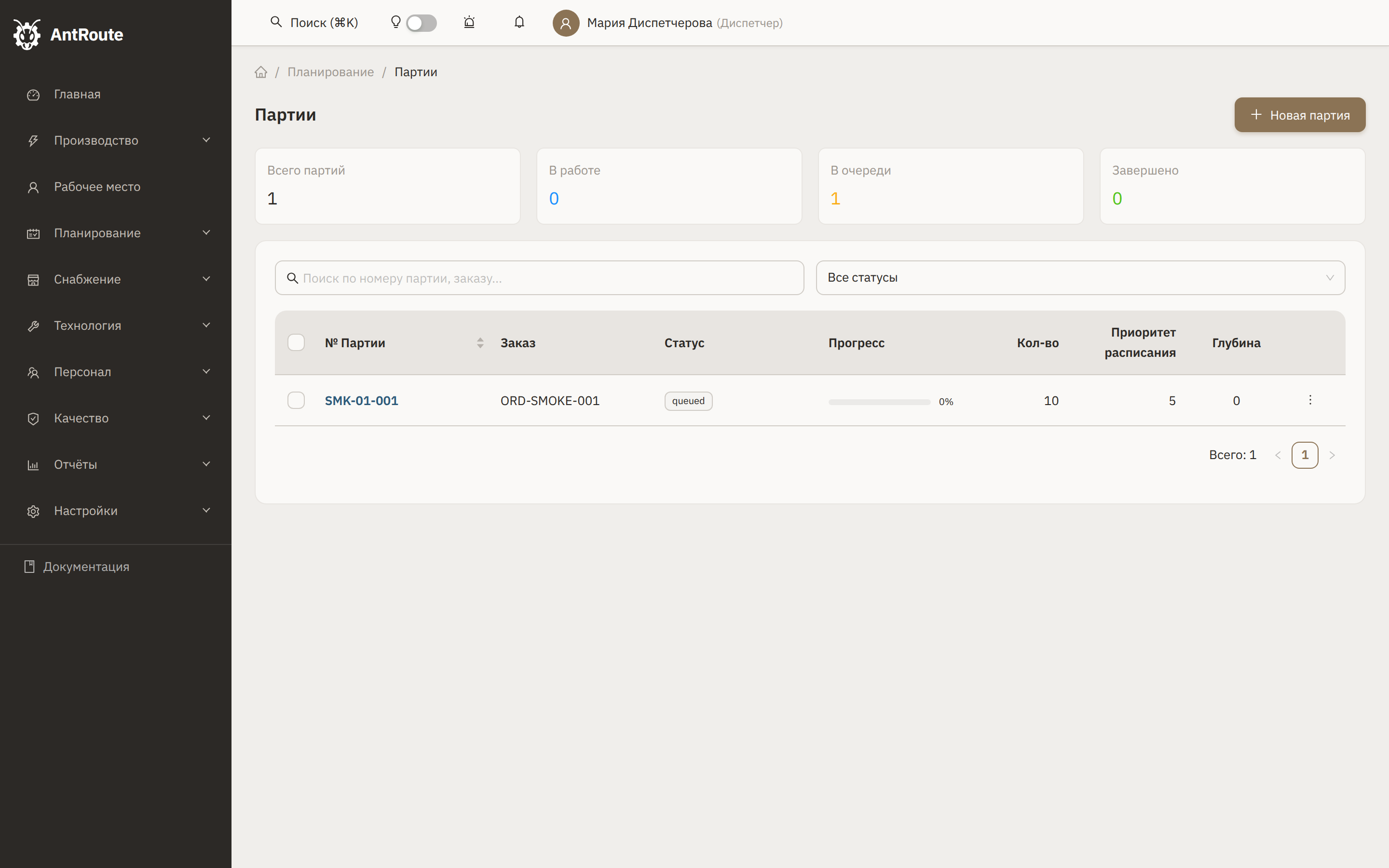Viewport: 1389px width, 868px height.
Task: Open the three-dot actions menu for SMK-01-001
Action: tap(1310, 400)
